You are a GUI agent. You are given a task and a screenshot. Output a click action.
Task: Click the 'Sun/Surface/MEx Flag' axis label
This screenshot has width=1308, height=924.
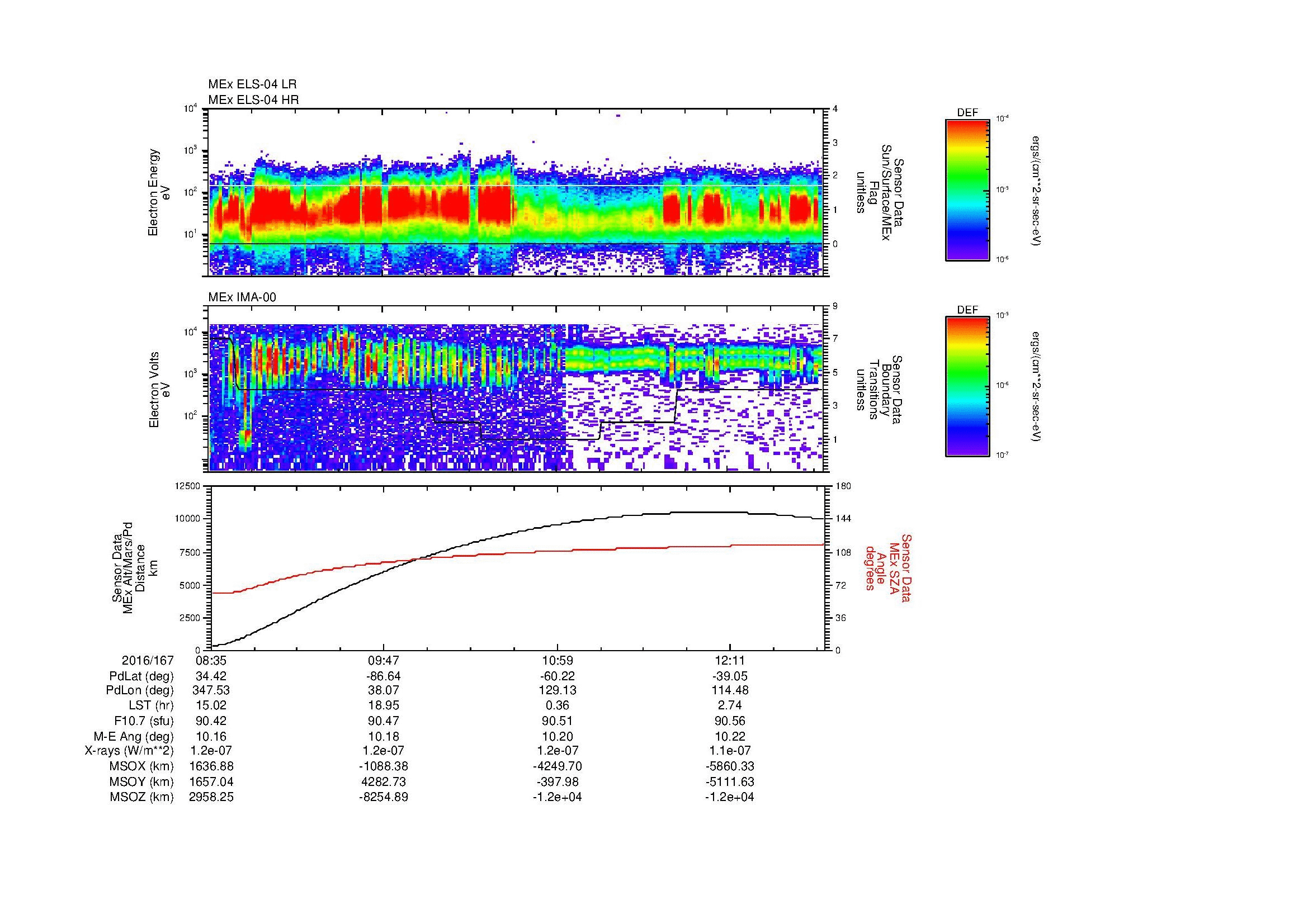tap(881, 192)
